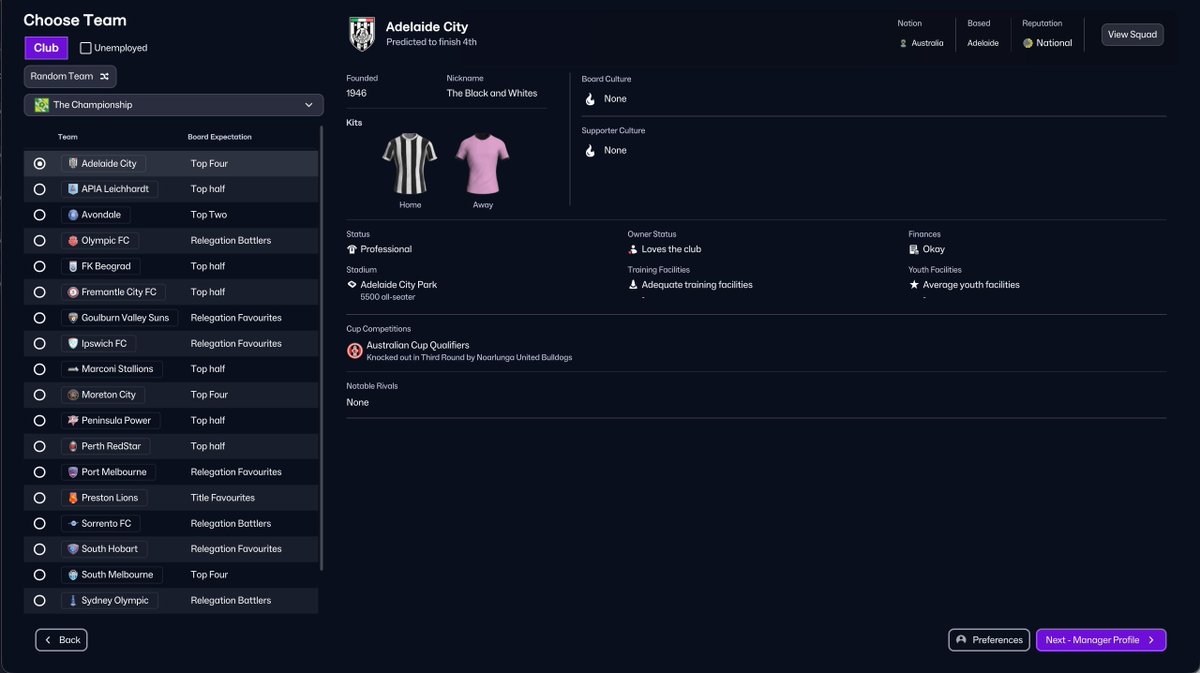
Task: Click the Sorrento FC badge icon
Action: pos(73,523)
